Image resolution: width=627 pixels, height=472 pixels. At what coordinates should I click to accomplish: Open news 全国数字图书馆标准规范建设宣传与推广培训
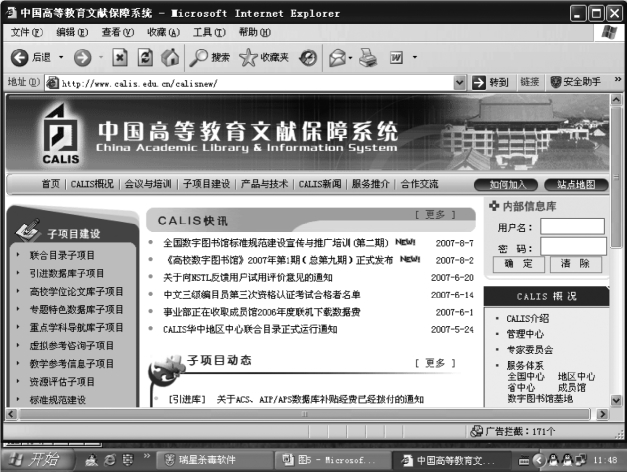point(276,243)
